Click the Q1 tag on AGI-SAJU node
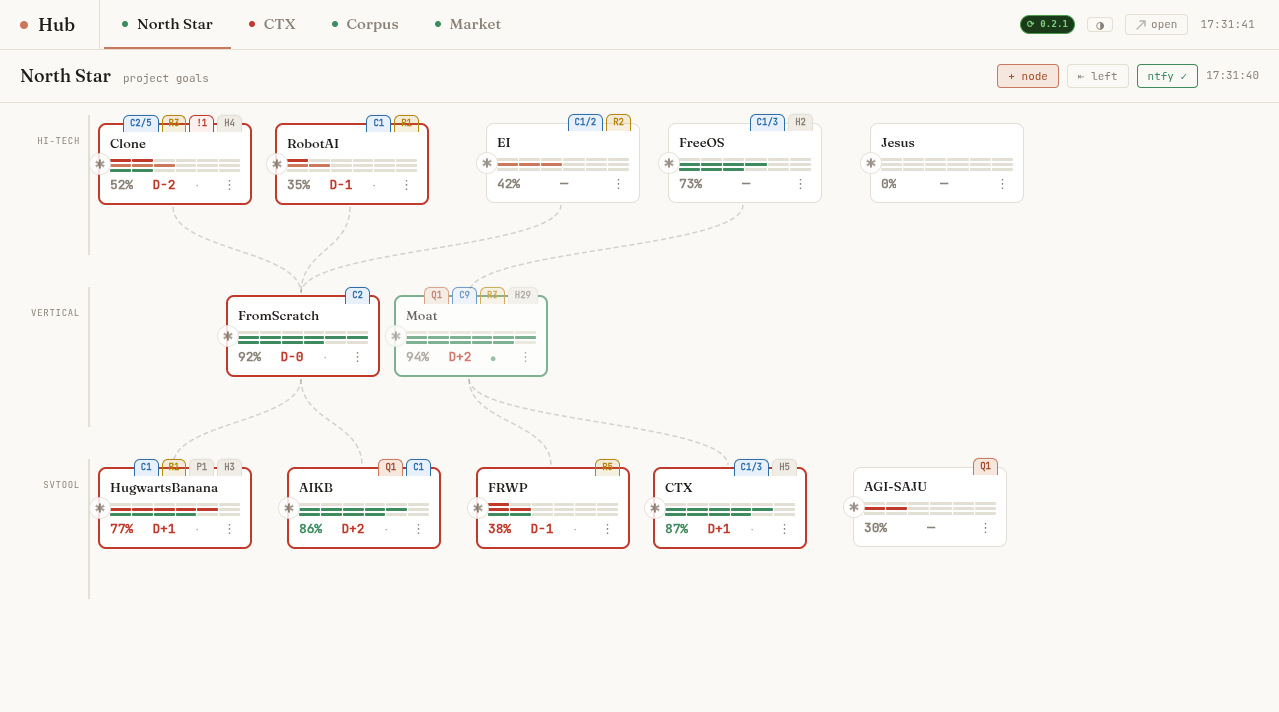This screenshot has width=1279, height=712. (x=985, y=466)
